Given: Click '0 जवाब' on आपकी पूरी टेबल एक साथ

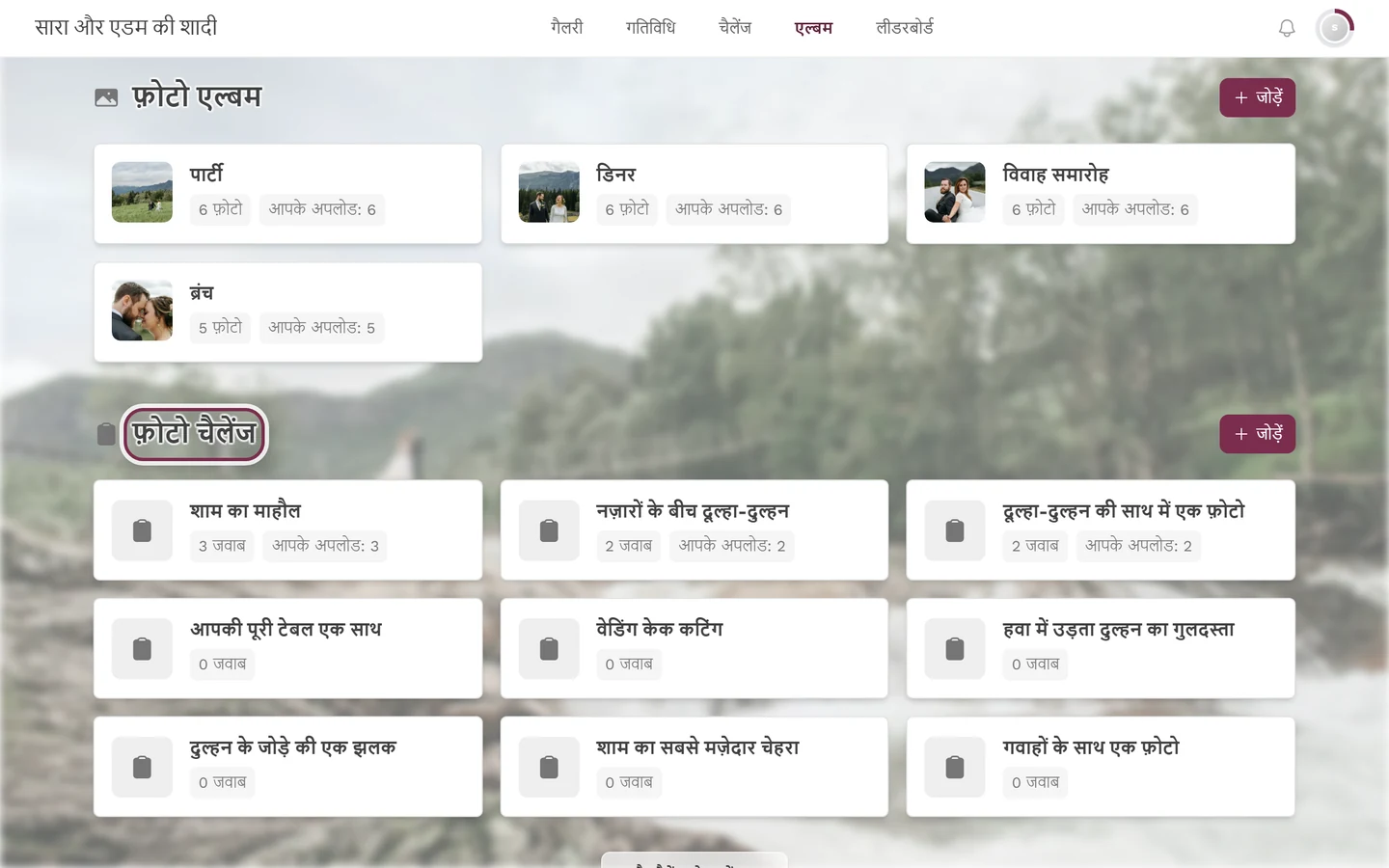Looking at the screenshot, I should point(223,665).
